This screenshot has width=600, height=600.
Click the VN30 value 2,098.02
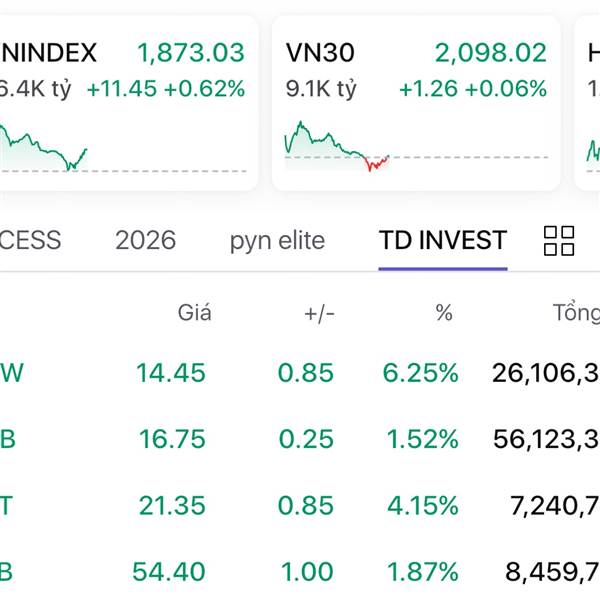(x=490, y=52)
